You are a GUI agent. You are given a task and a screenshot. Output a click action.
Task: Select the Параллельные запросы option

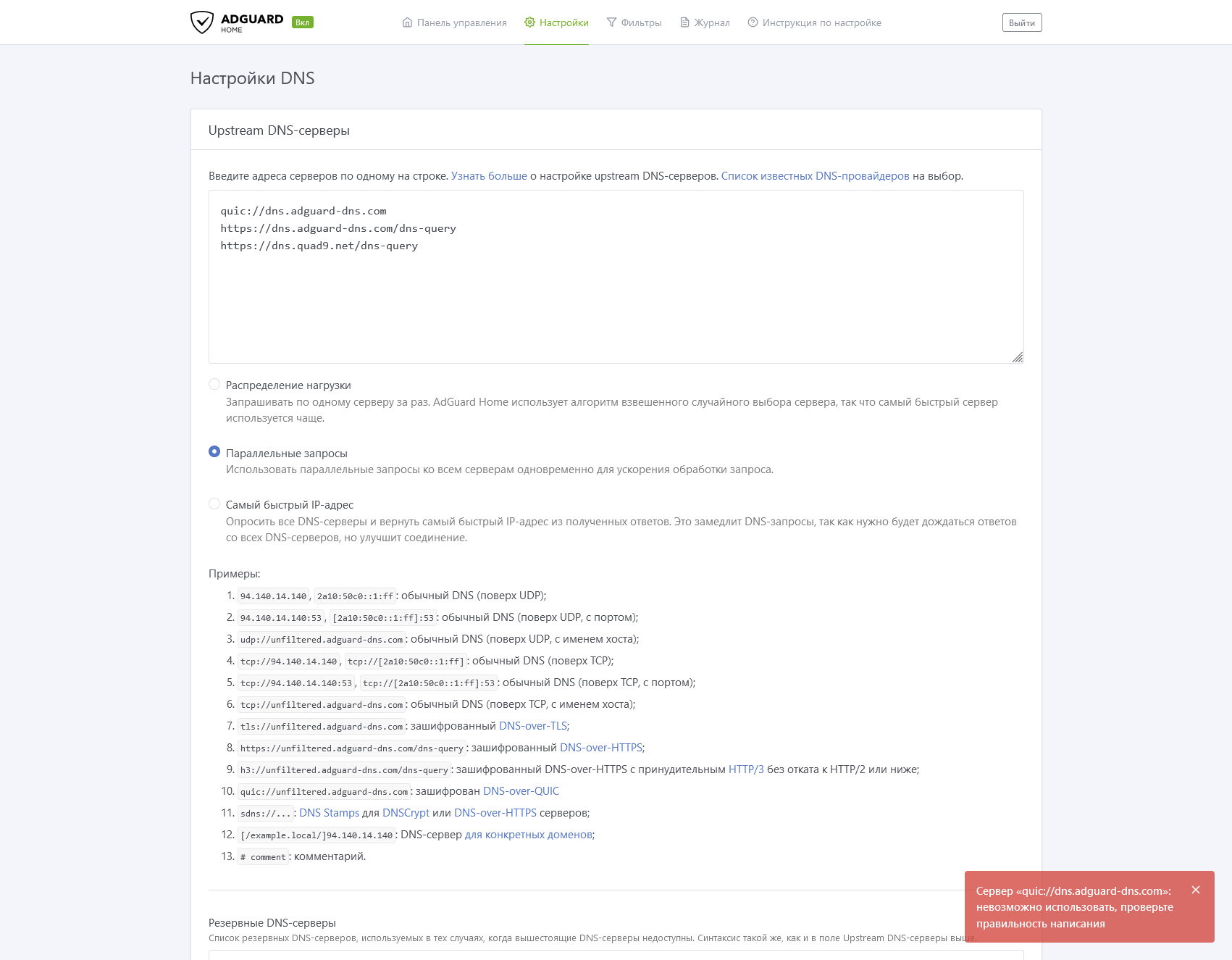click(214, 451)
